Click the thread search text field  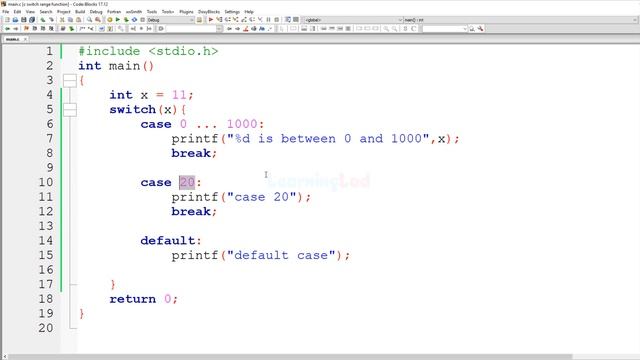[442, 29]
